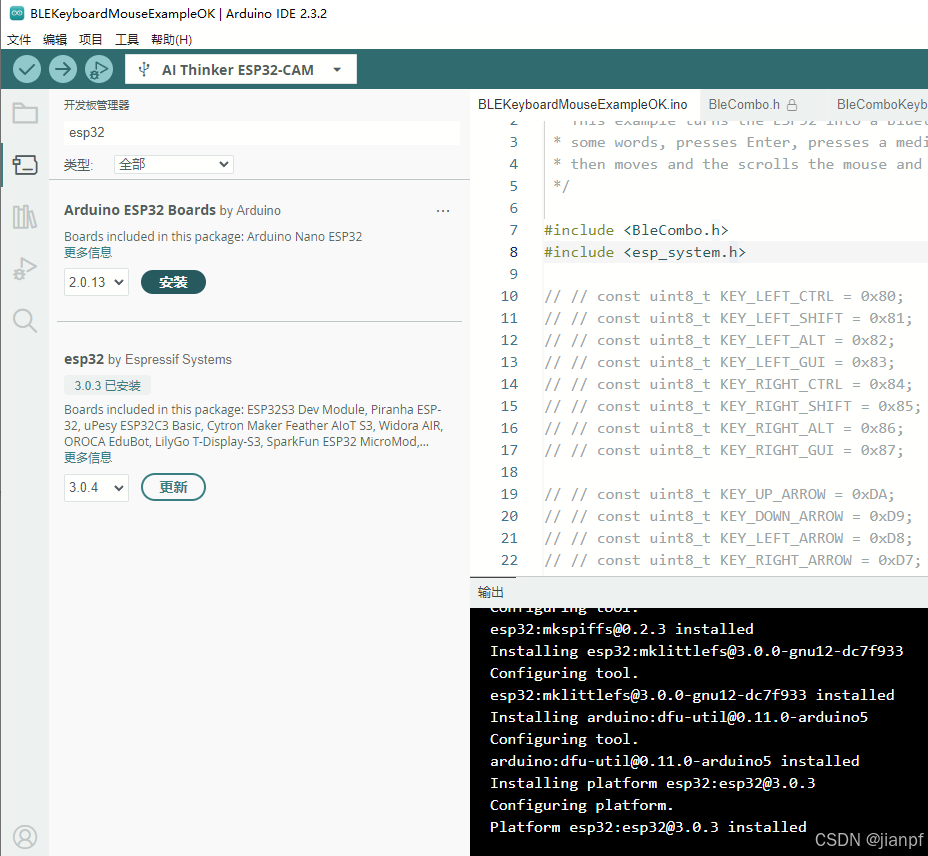Toggle the Boards Manager sidebar icon
This screenshot has height=856, width=928.
[x=25, y=165]
